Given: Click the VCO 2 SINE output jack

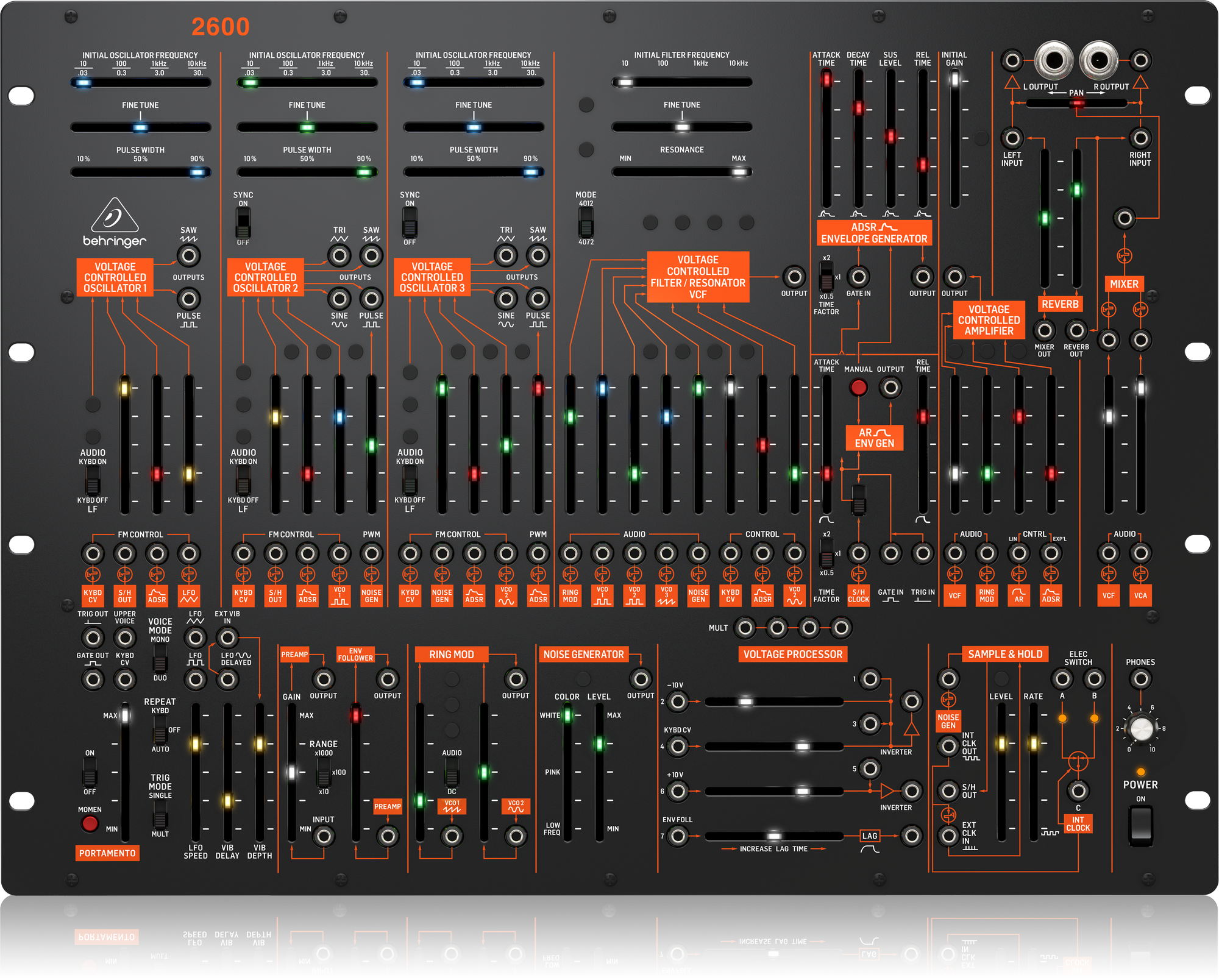Looking at the screenshot, I should (x=339, y=299).
